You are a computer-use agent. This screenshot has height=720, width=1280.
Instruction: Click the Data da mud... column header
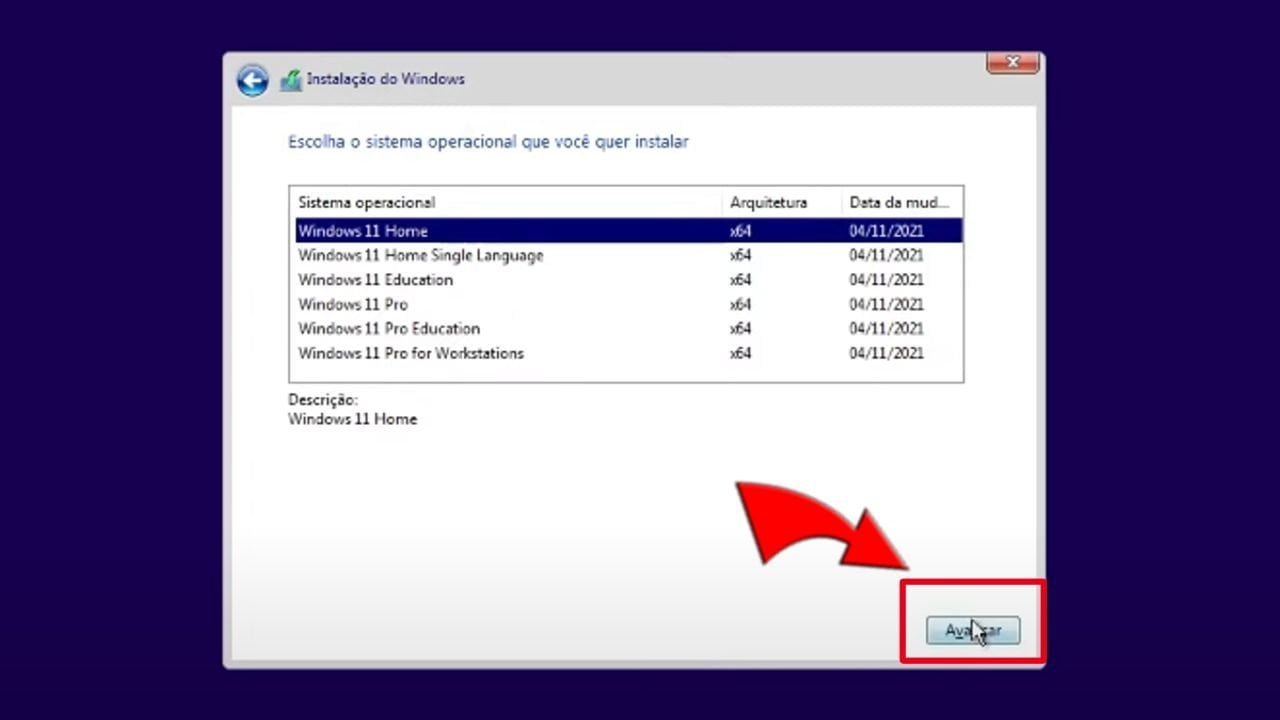click(x=902, y=203)
